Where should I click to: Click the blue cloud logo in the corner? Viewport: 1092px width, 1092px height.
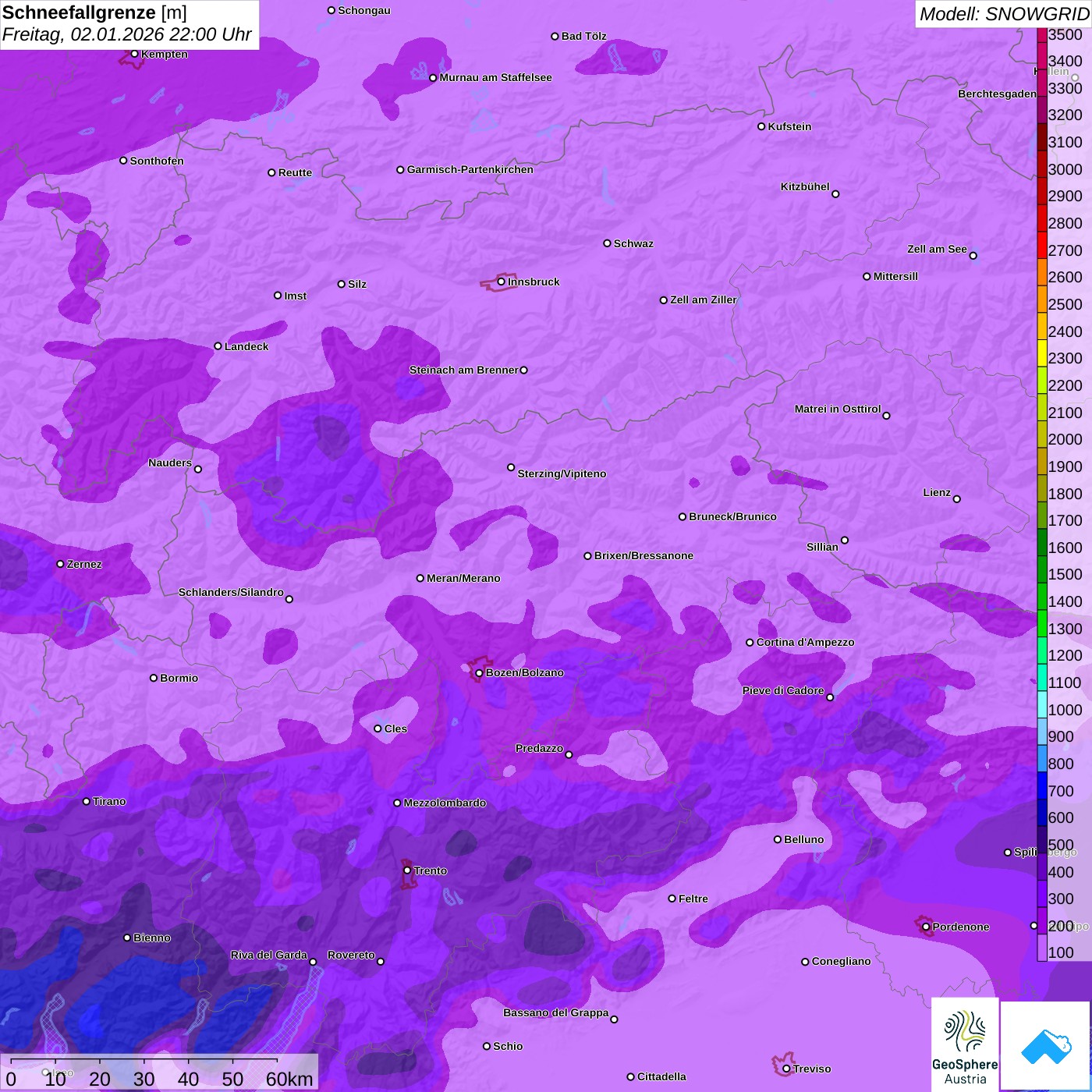(1046, 1046)
